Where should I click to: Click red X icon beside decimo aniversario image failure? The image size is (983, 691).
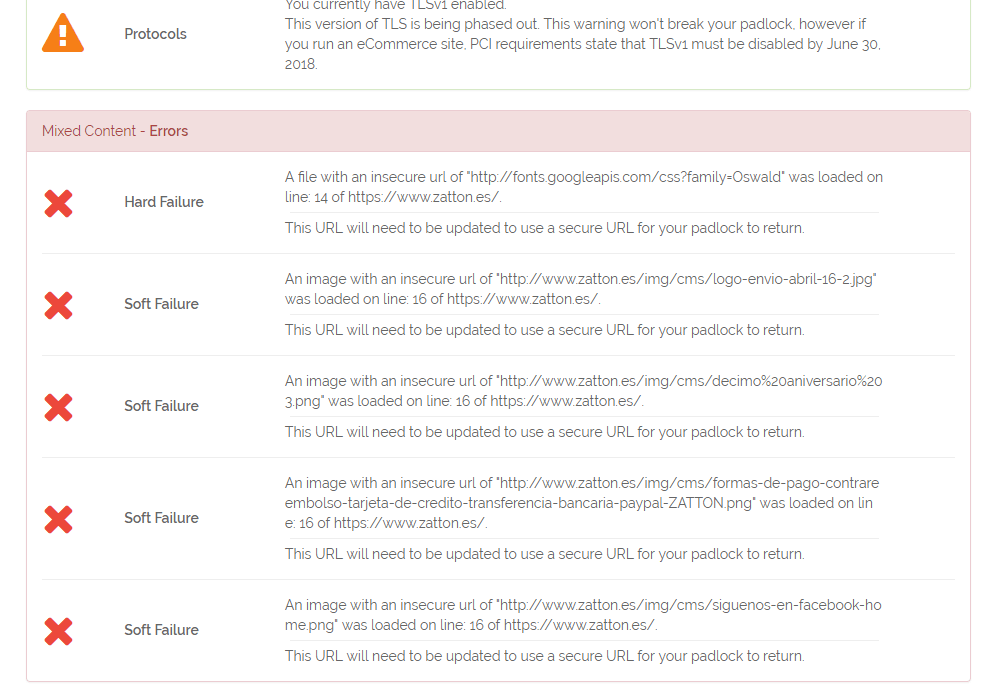pyautogui.click(x=58, y=408)
